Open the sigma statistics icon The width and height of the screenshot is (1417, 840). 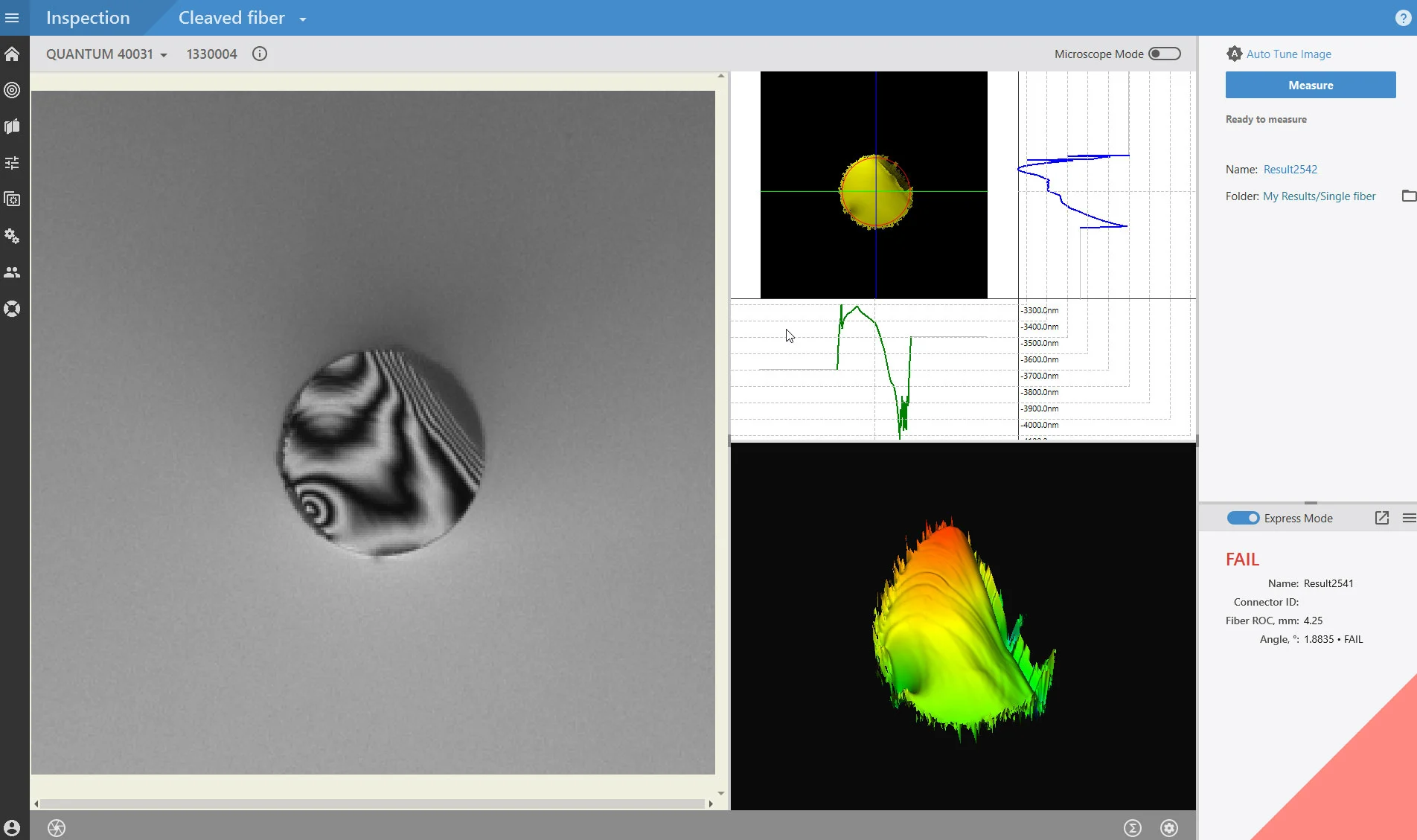(x=1132, y=827)
